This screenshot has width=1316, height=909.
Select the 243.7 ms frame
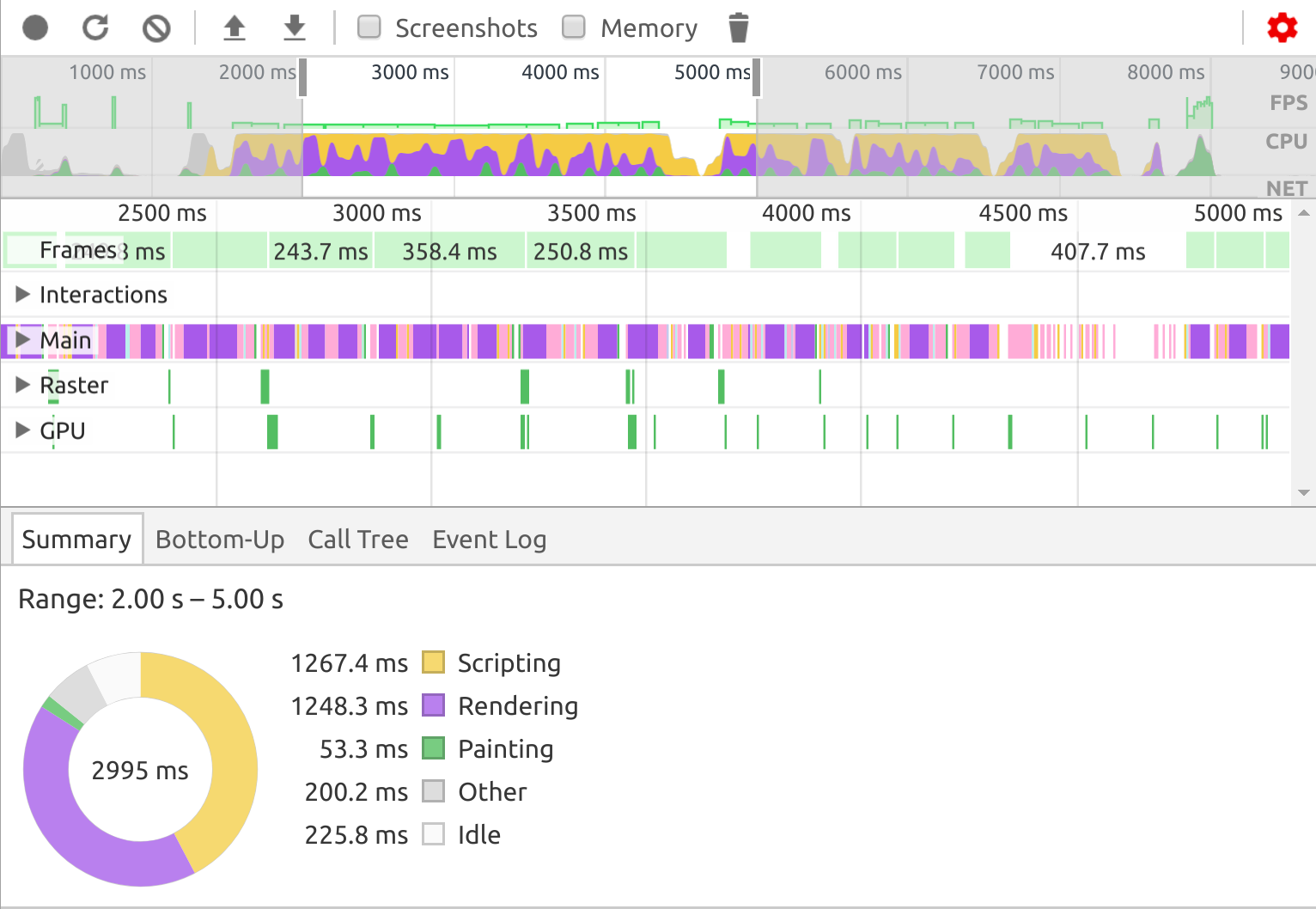(x=320, y=252)
